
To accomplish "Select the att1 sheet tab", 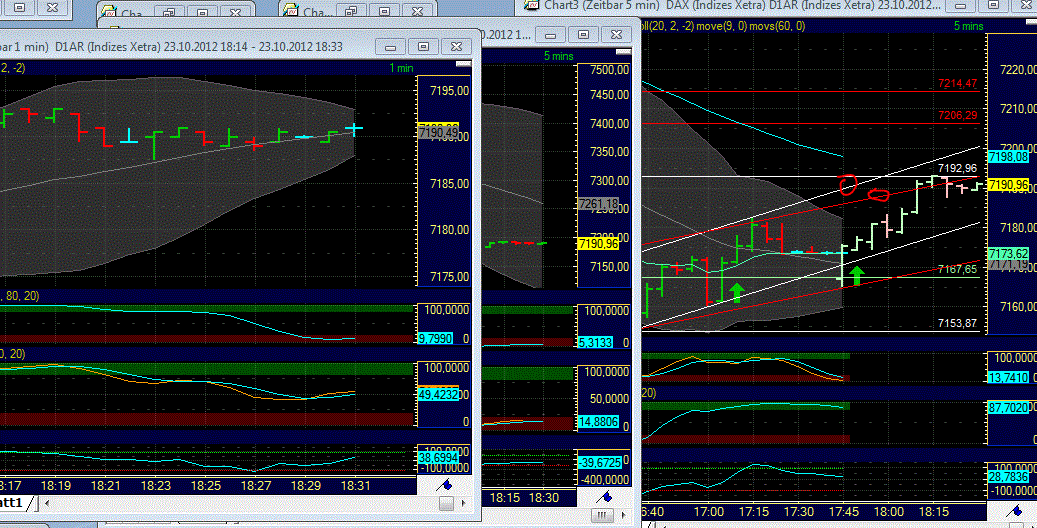I will (x=12, y=503).
